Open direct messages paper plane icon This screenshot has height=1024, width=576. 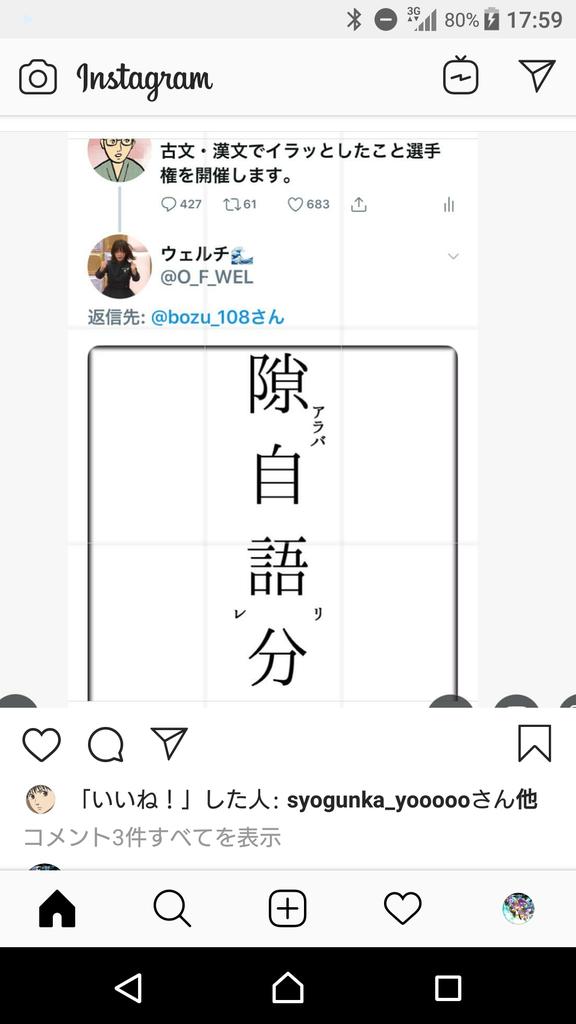537,75
